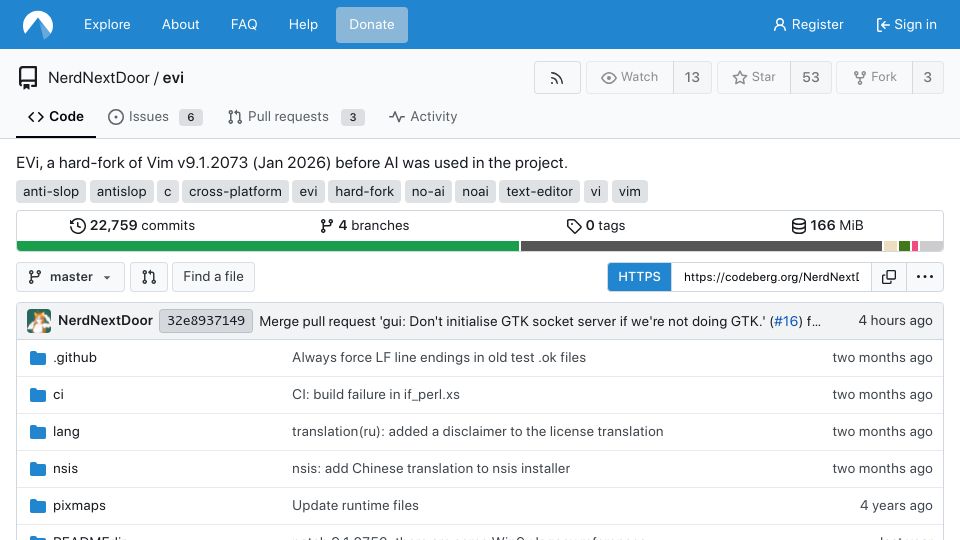Open commit 'nsis: add Chinese translation to nsis installer'

point(431,469)
